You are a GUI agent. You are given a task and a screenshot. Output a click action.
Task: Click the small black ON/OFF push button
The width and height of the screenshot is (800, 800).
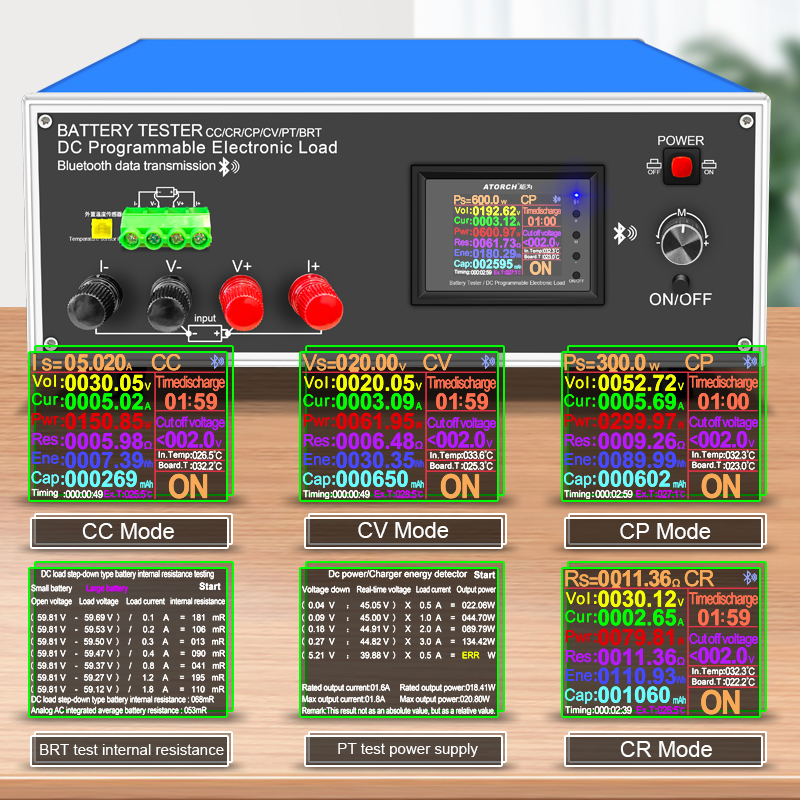(x=681, y=283)
